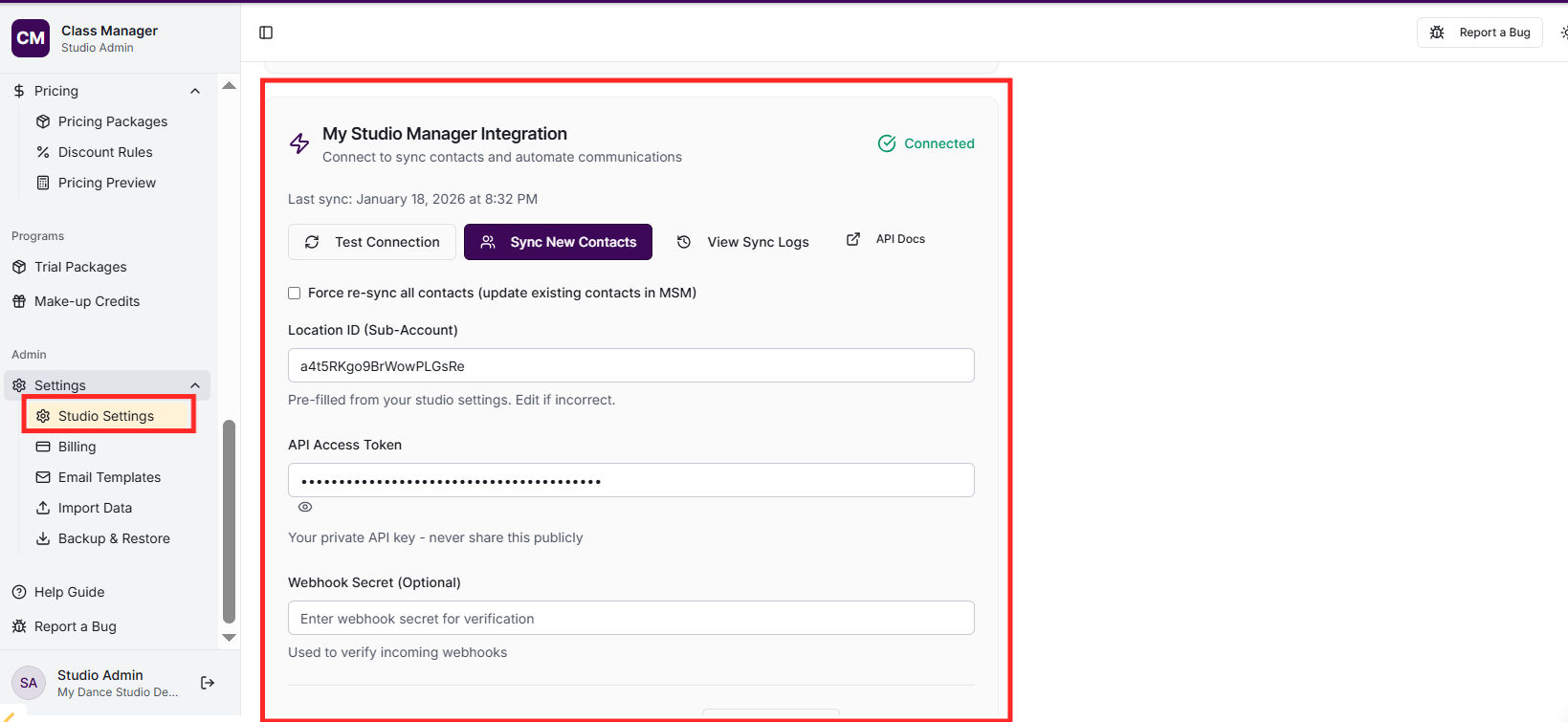This screenshot has width=1568, height=722.
Task: Click the Trial Packages box icon
Action: pyautogui.click(x=19, y=267)
